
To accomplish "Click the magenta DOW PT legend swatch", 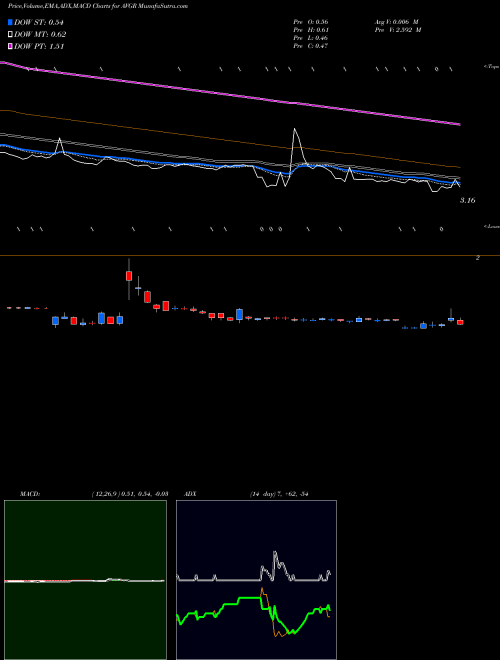I will coord(11,46).
